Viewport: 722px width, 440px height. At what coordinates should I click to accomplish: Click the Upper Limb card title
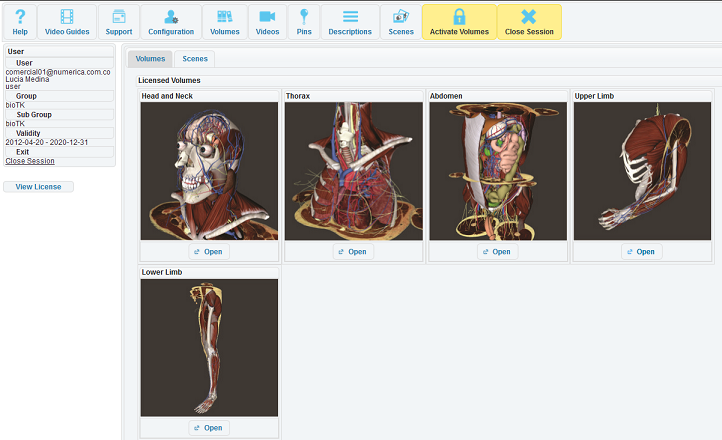(594, 96)
